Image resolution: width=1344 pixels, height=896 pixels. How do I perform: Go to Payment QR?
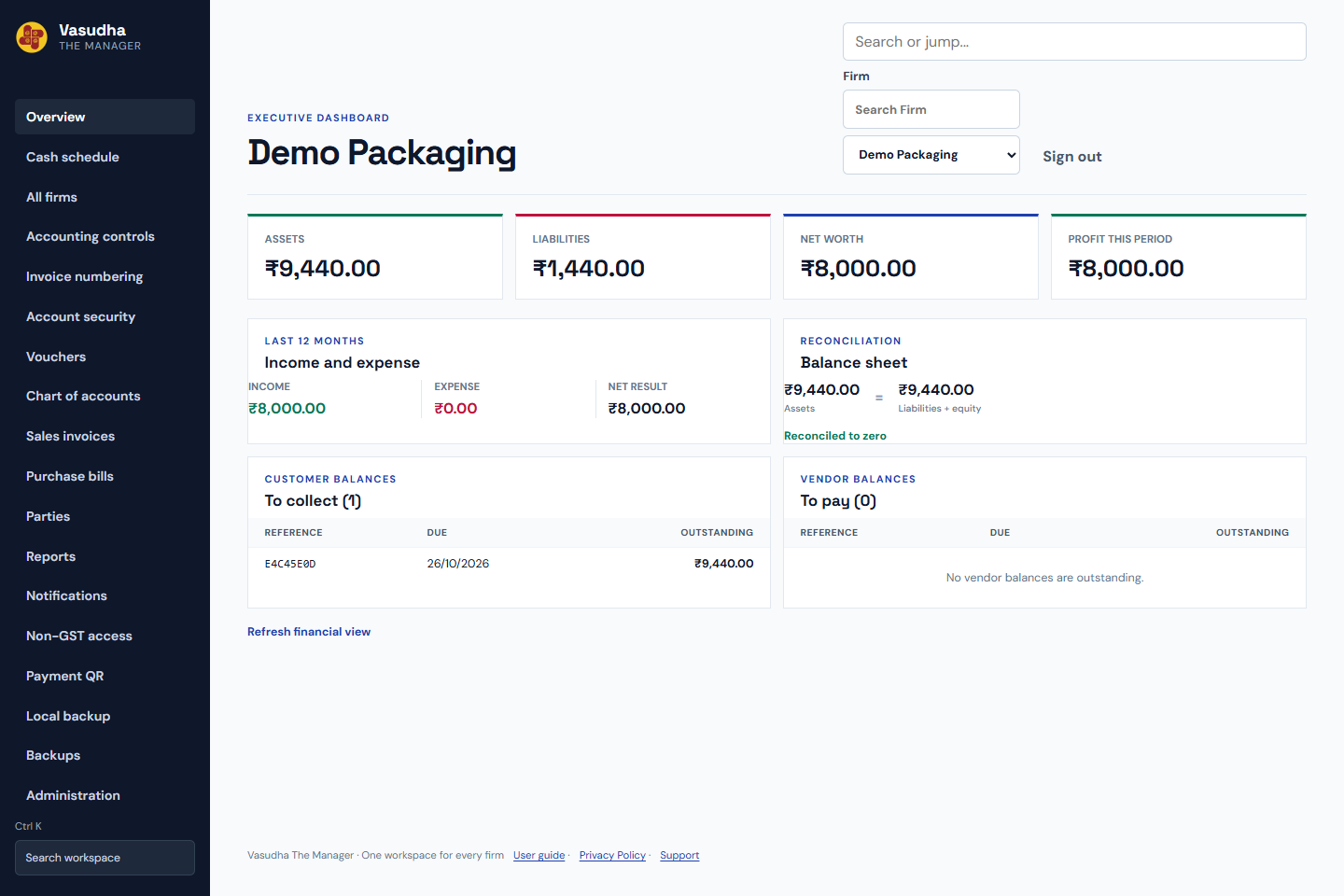click(x=105, y=676)
